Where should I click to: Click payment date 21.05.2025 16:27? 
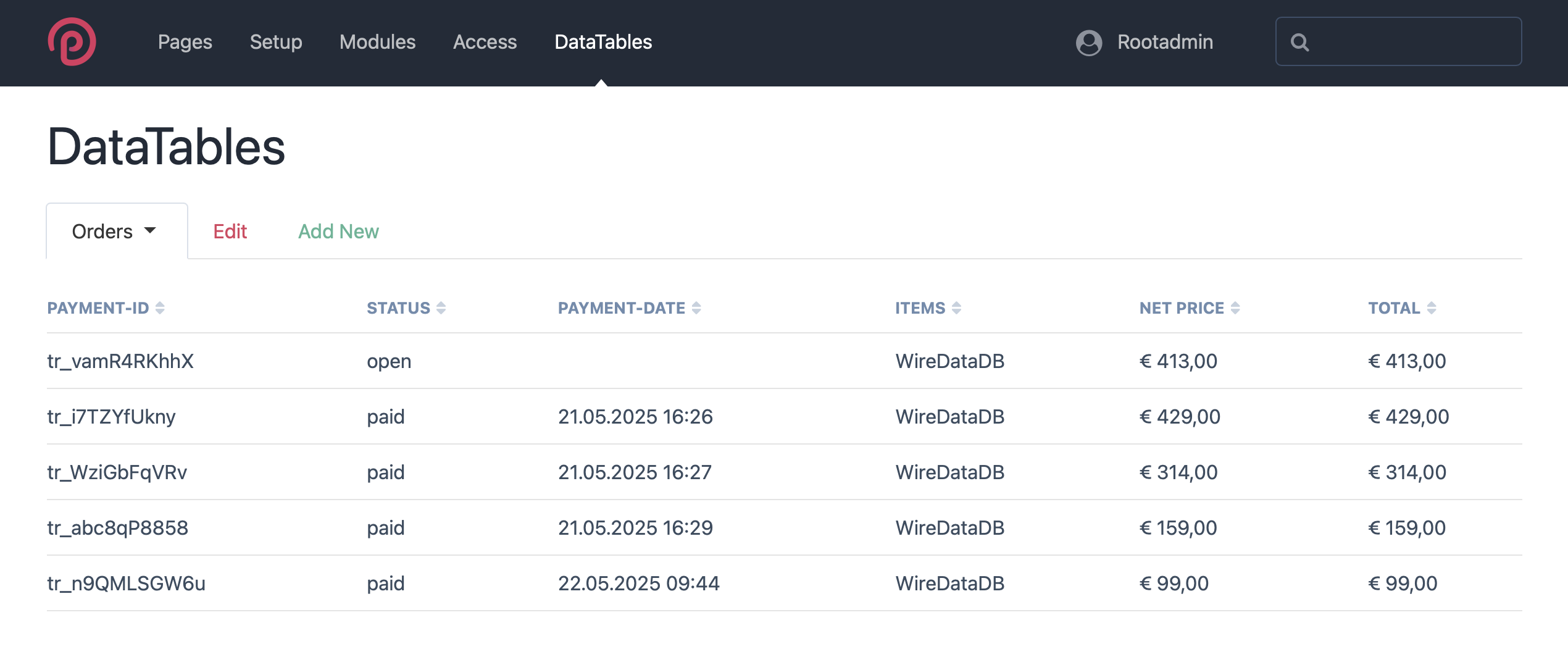[x=635, y=472]
